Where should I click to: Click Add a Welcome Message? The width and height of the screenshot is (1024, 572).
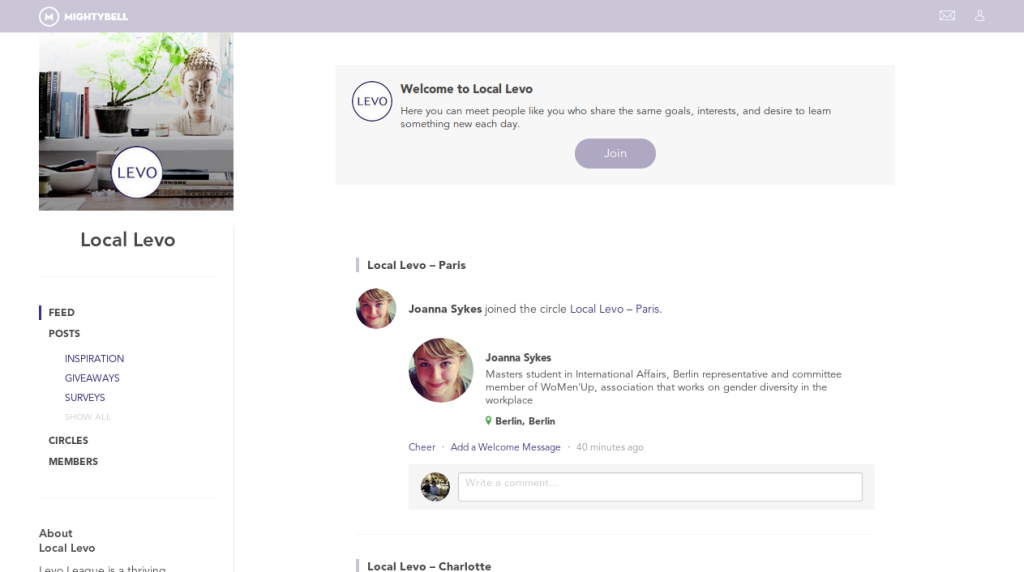coord(505,447)
